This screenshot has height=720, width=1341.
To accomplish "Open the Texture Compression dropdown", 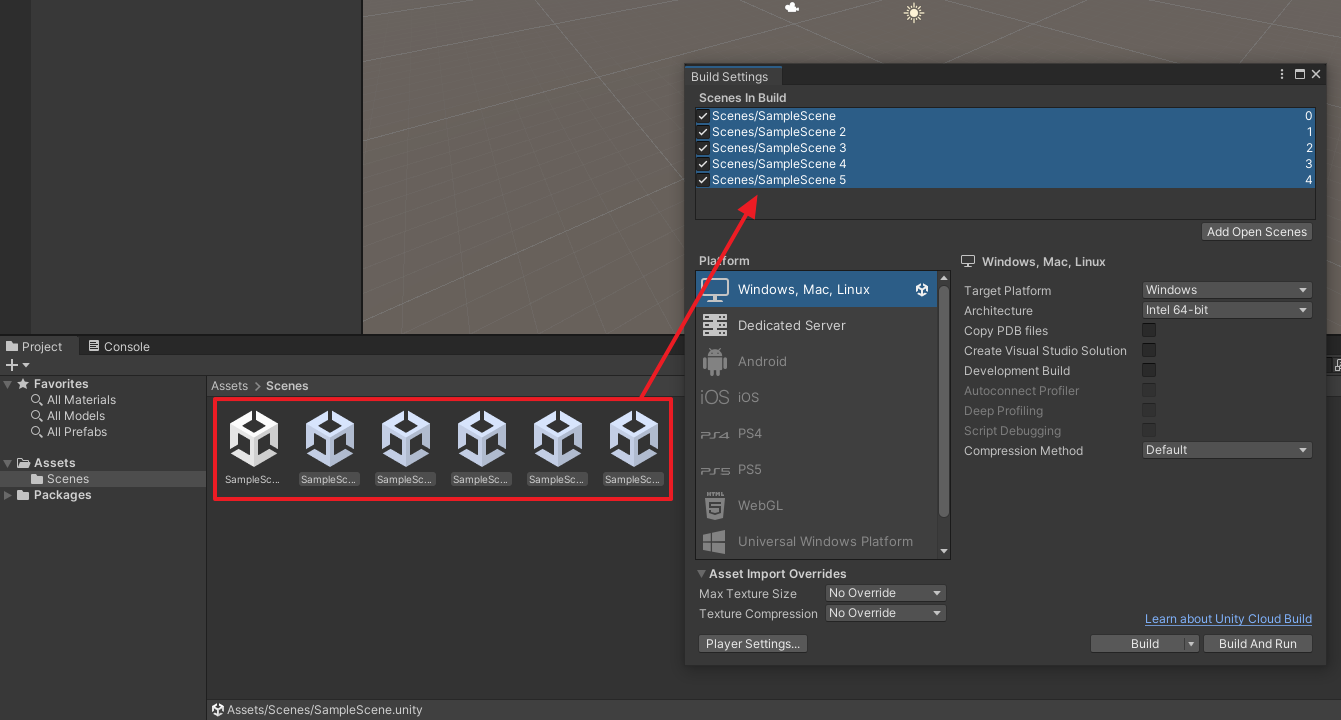I will pyautogui.click(x=885, y=613).
